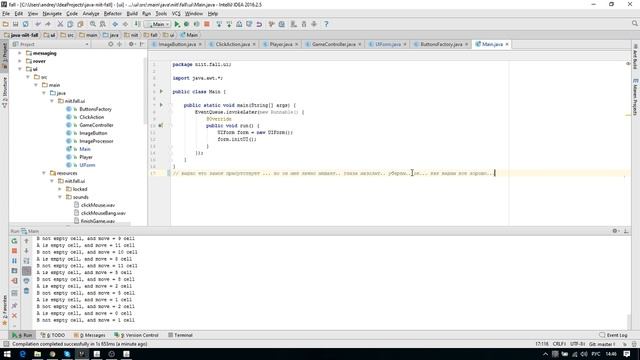The height and width of the screenshot is (360, 640).
Task: Rerun Main in Run panel
Action: pos(14,241)
